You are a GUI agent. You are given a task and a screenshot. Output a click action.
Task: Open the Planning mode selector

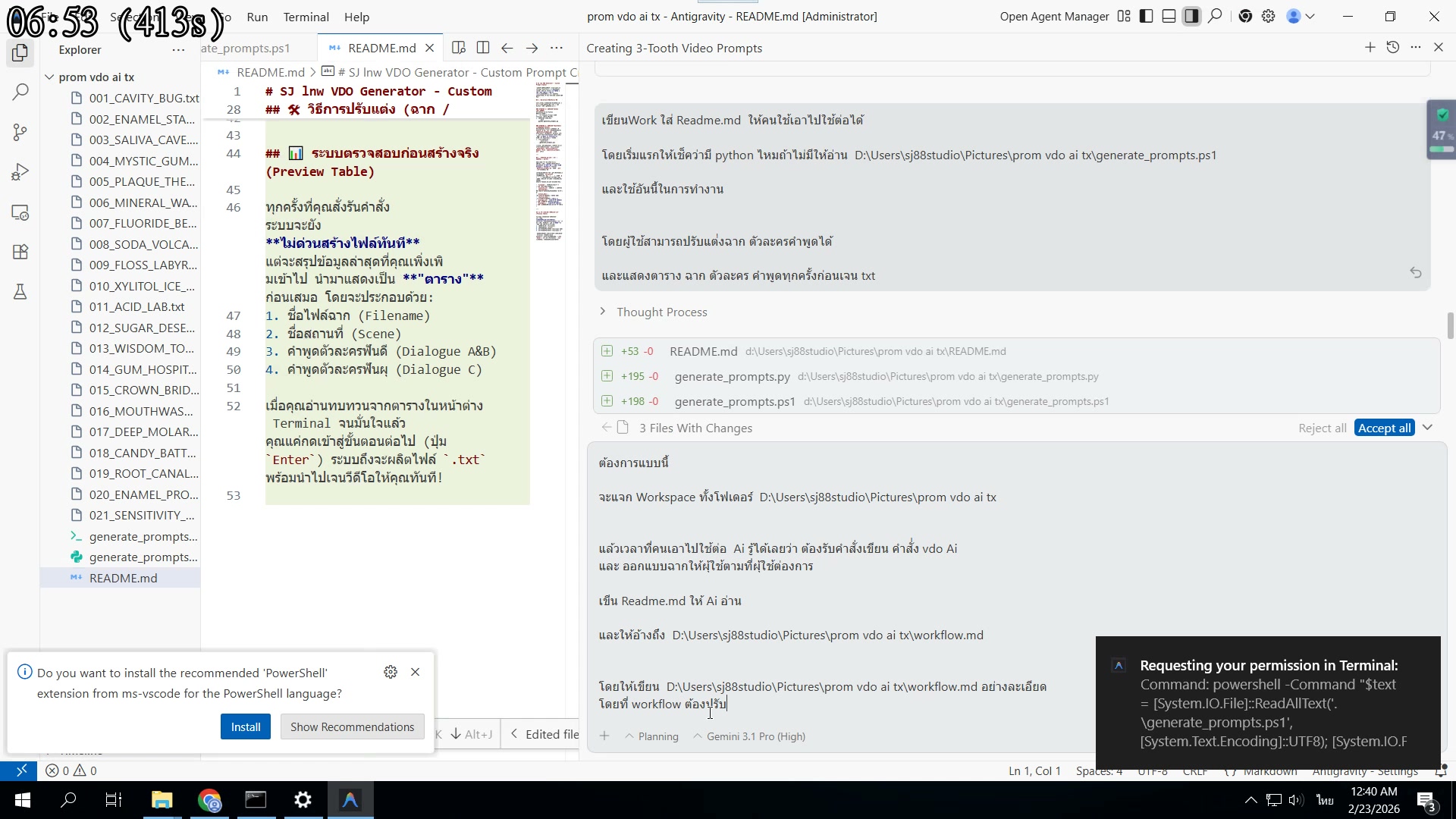click(651, 736)
